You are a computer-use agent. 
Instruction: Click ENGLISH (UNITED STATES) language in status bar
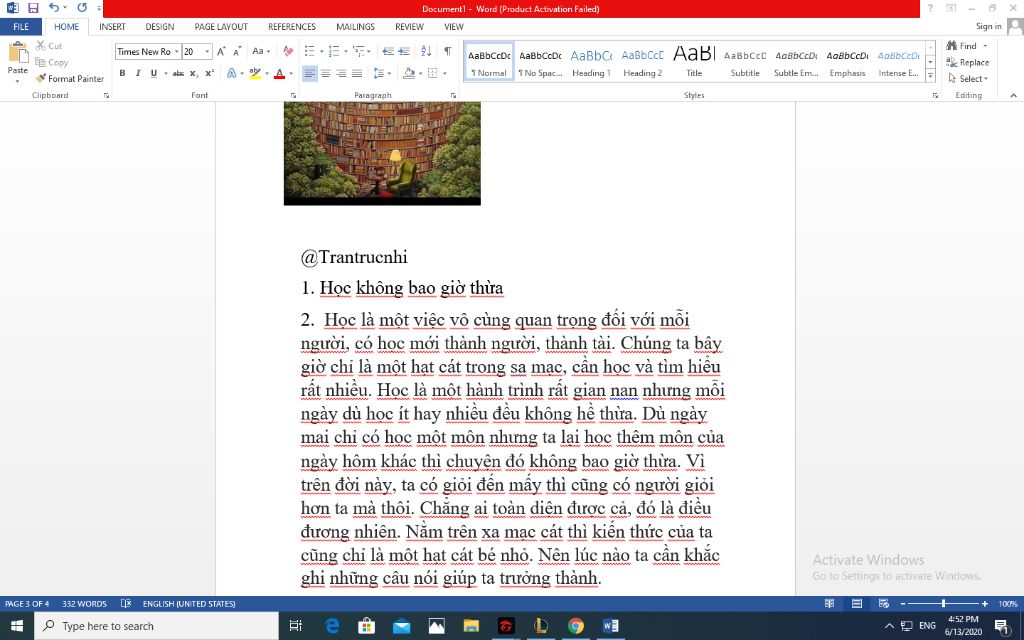[189, 603]
